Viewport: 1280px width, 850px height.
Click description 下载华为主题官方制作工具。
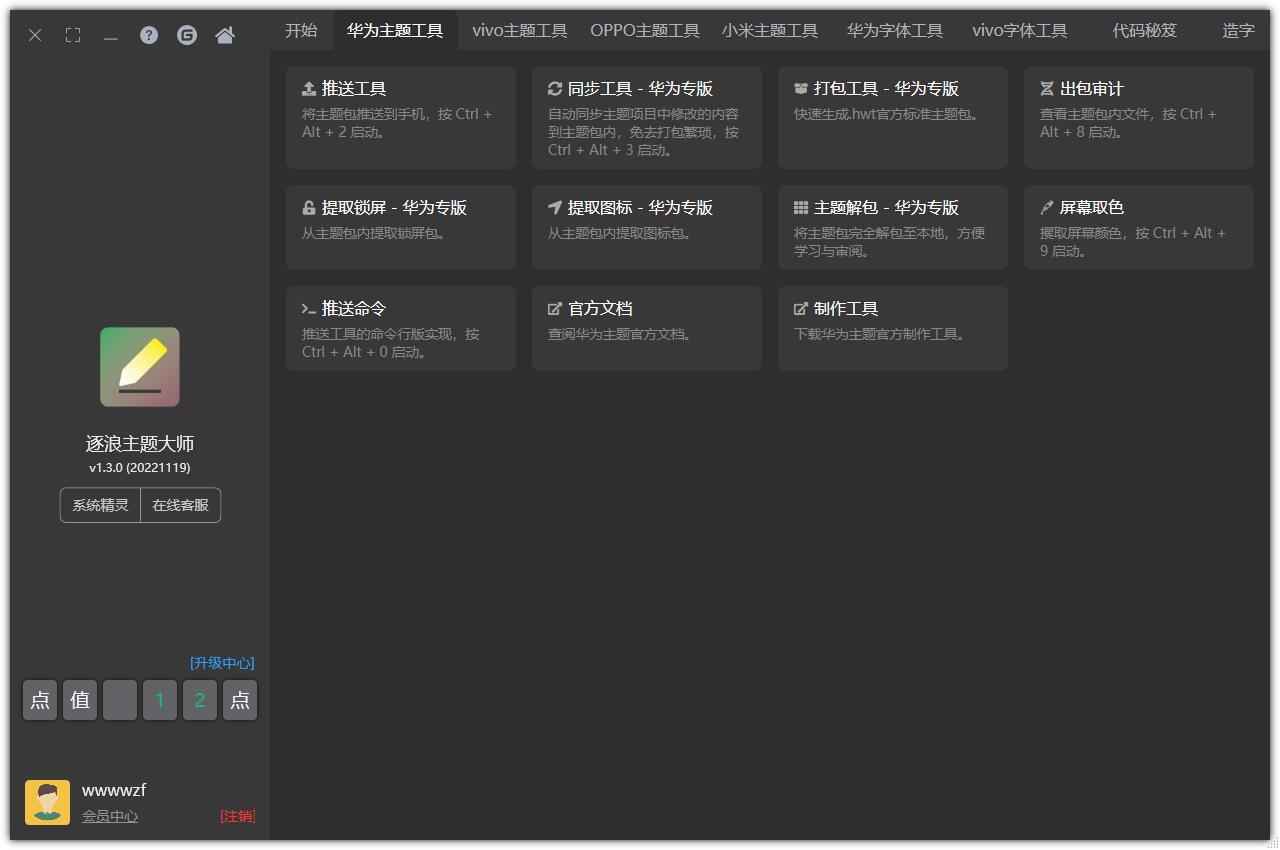click(882, 334)
